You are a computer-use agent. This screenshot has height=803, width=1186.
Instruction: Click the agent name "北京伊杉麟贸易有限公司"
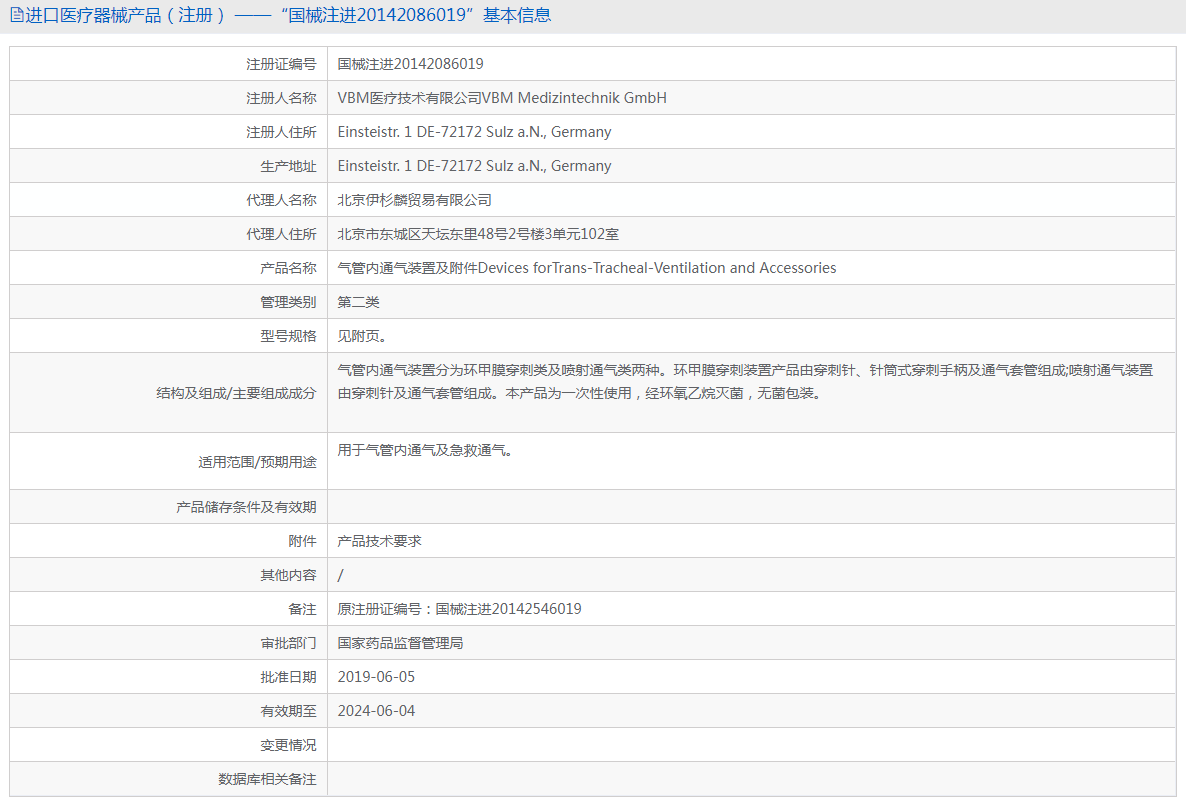(414, 200)
